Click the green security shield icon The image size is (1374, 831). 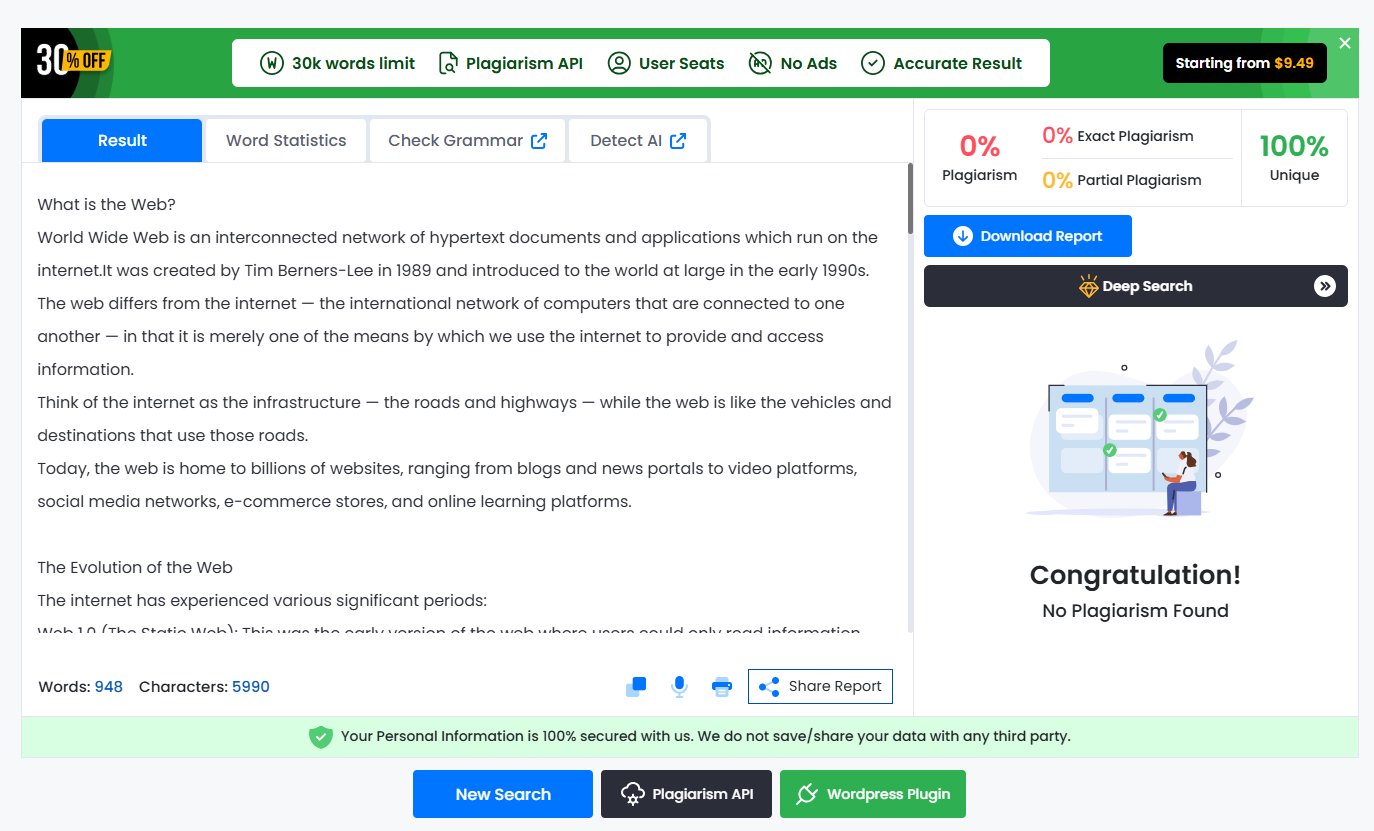tap(320, 737)
